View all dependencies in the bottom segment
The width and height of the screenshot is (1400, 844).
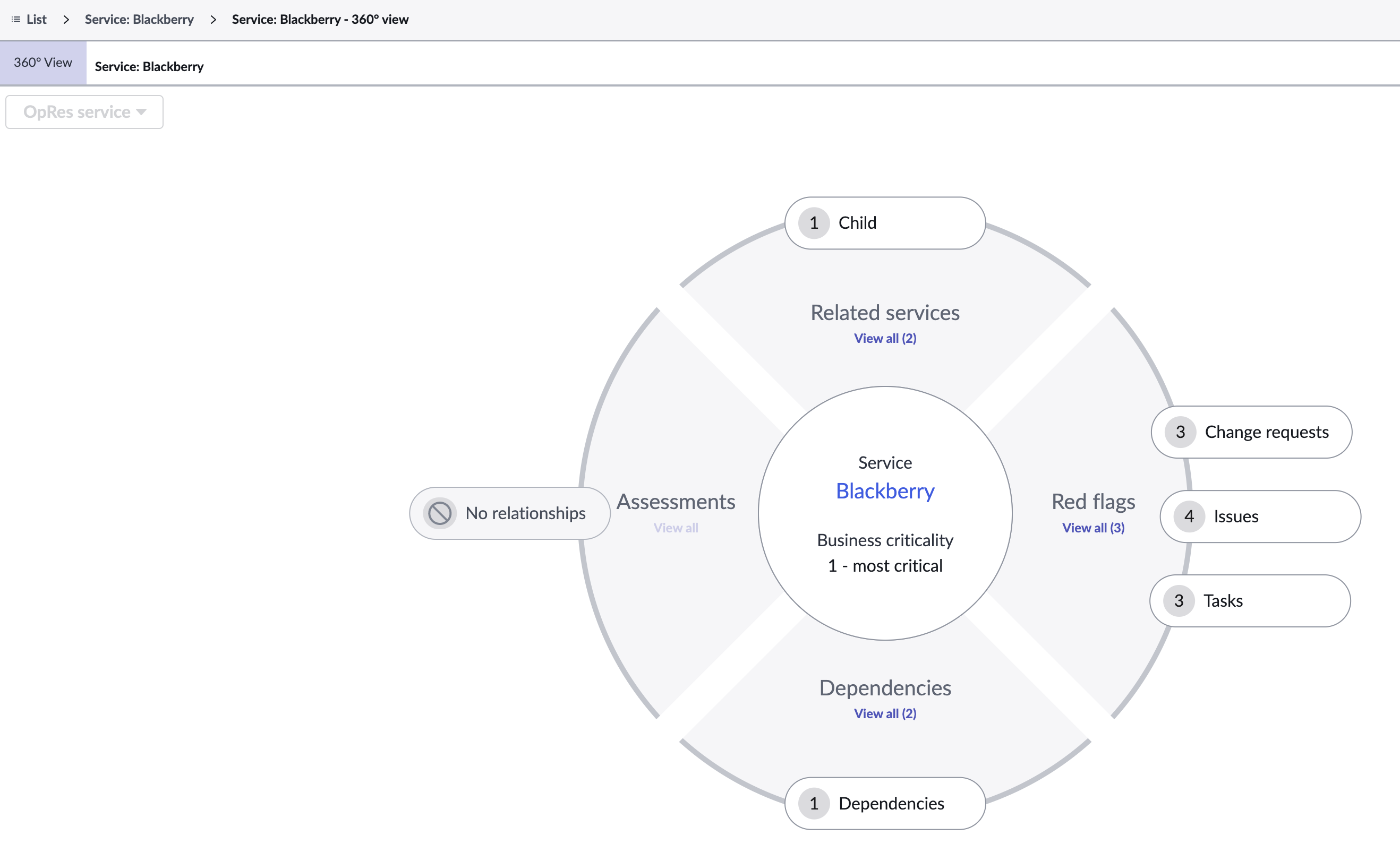point(885,713)
